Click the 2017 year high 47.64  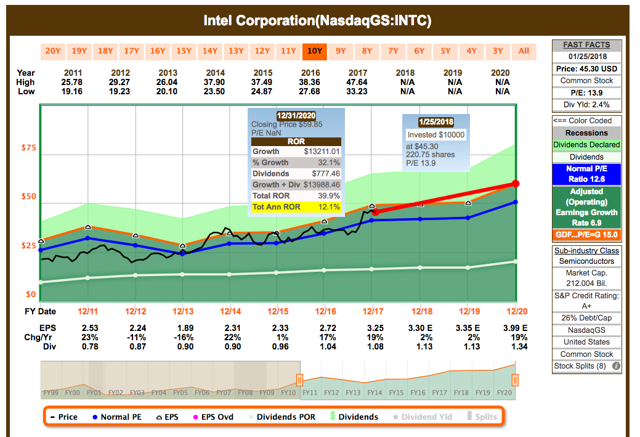[357, 82]
